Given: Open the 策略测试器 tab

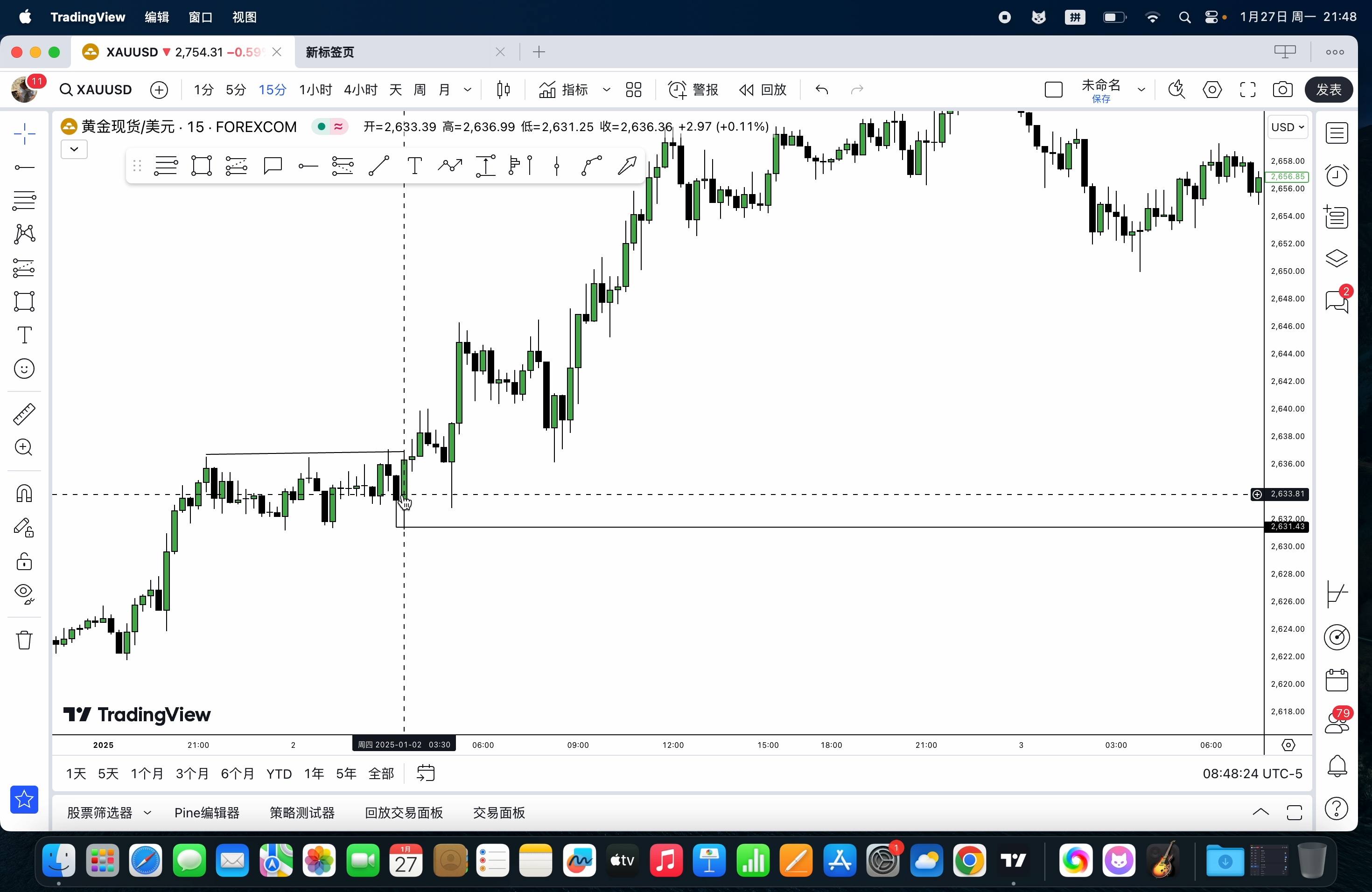Looking at the screenshot, I should coord(302,813).
